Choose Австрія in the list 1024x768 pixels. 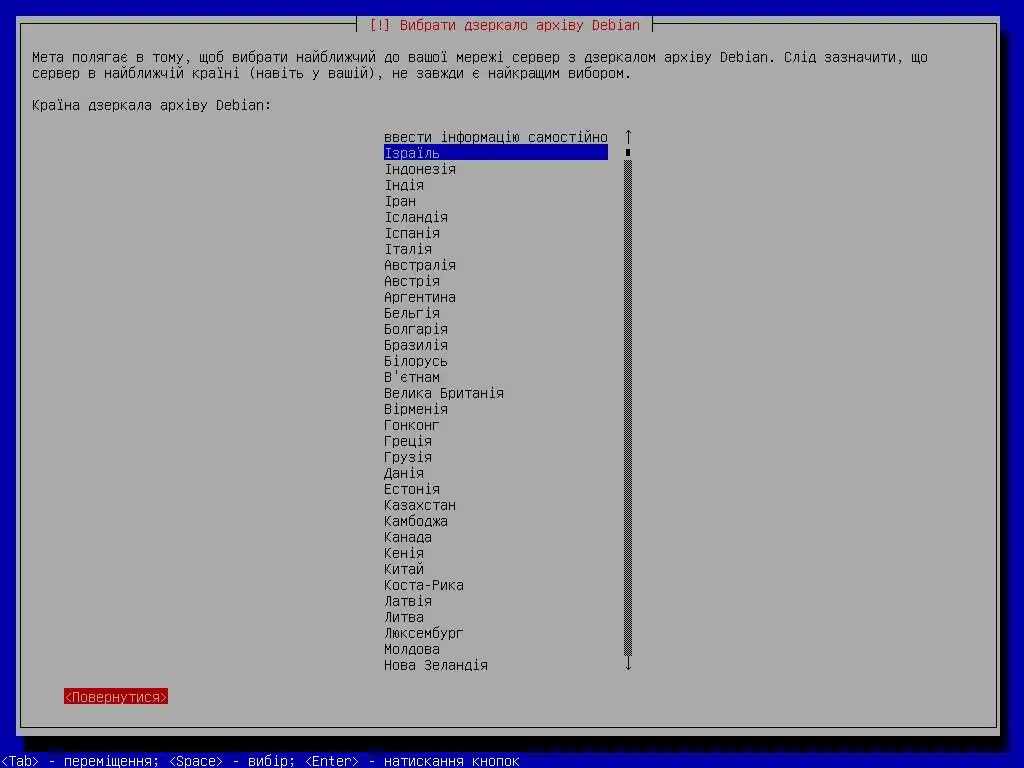tap(496, 281)
